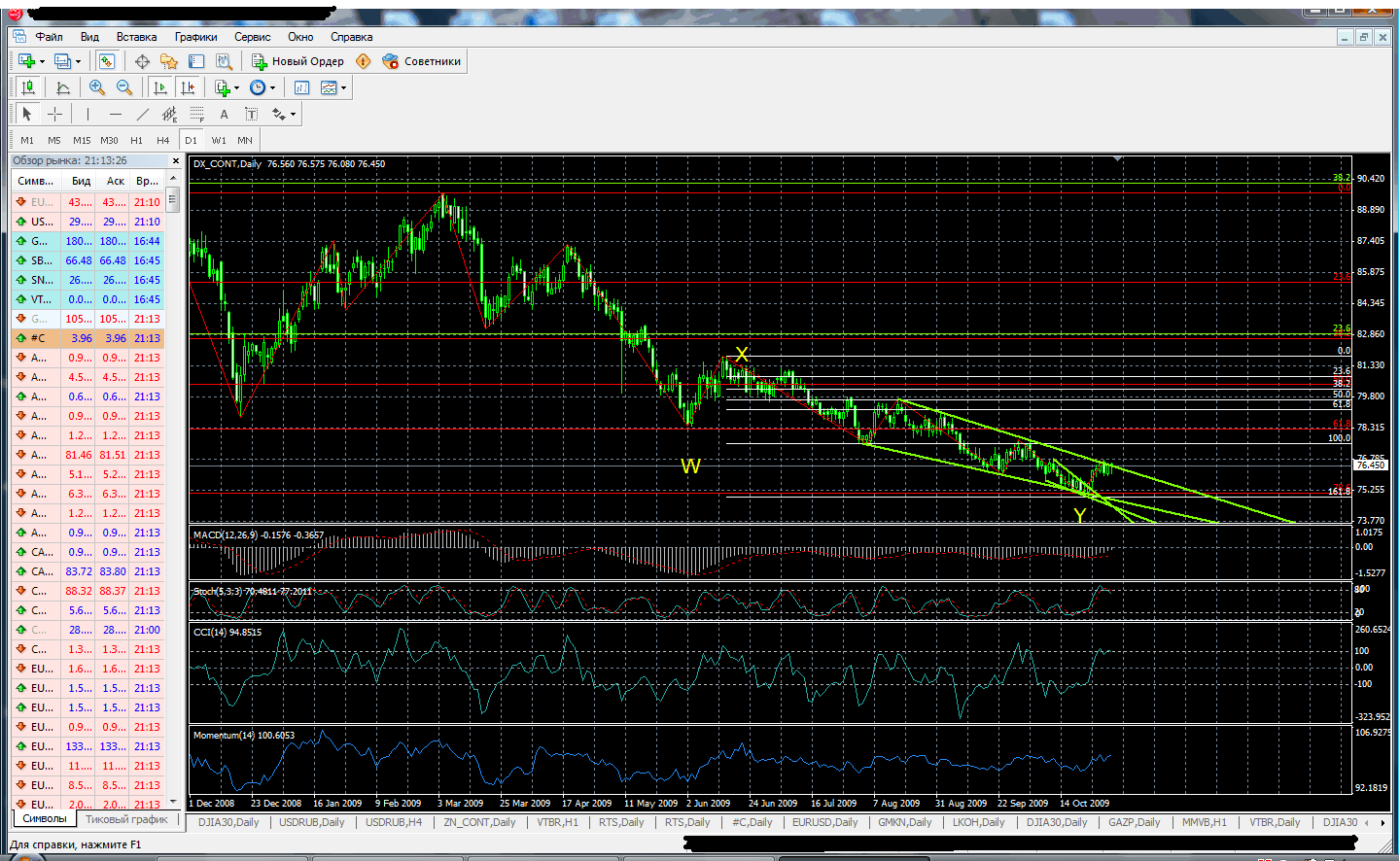Select the arrows drawing tool
This screenshot has width=1400, height=861.
tap(279, 114)
